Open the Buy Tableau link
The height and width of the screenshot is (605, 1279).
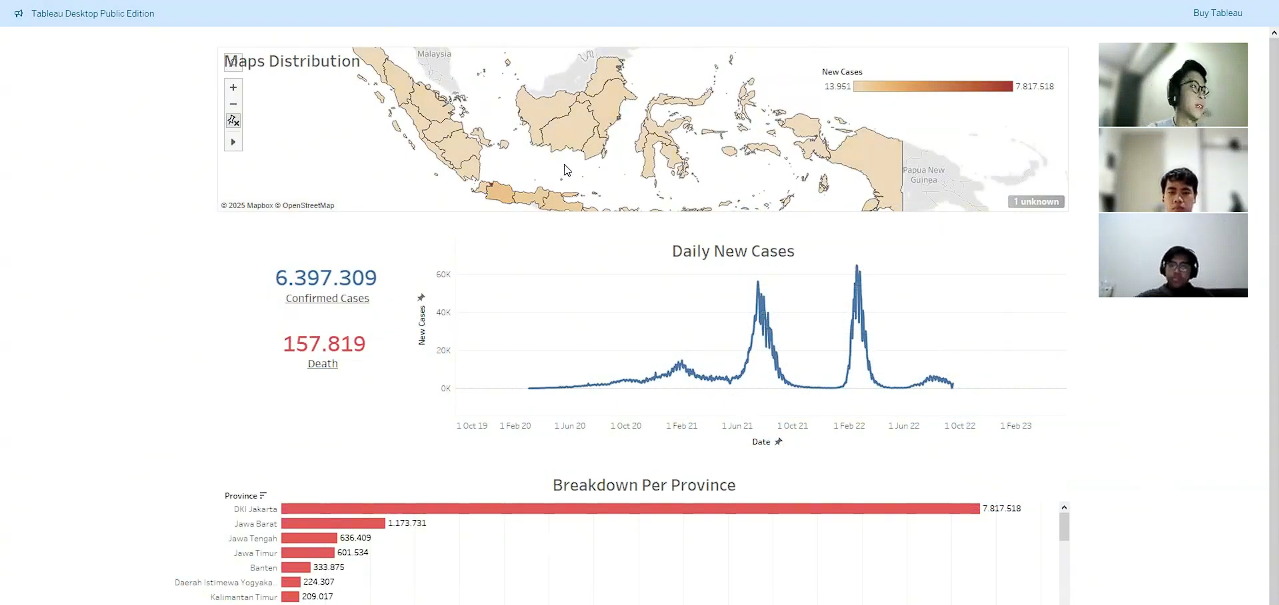coord(1217,13)
